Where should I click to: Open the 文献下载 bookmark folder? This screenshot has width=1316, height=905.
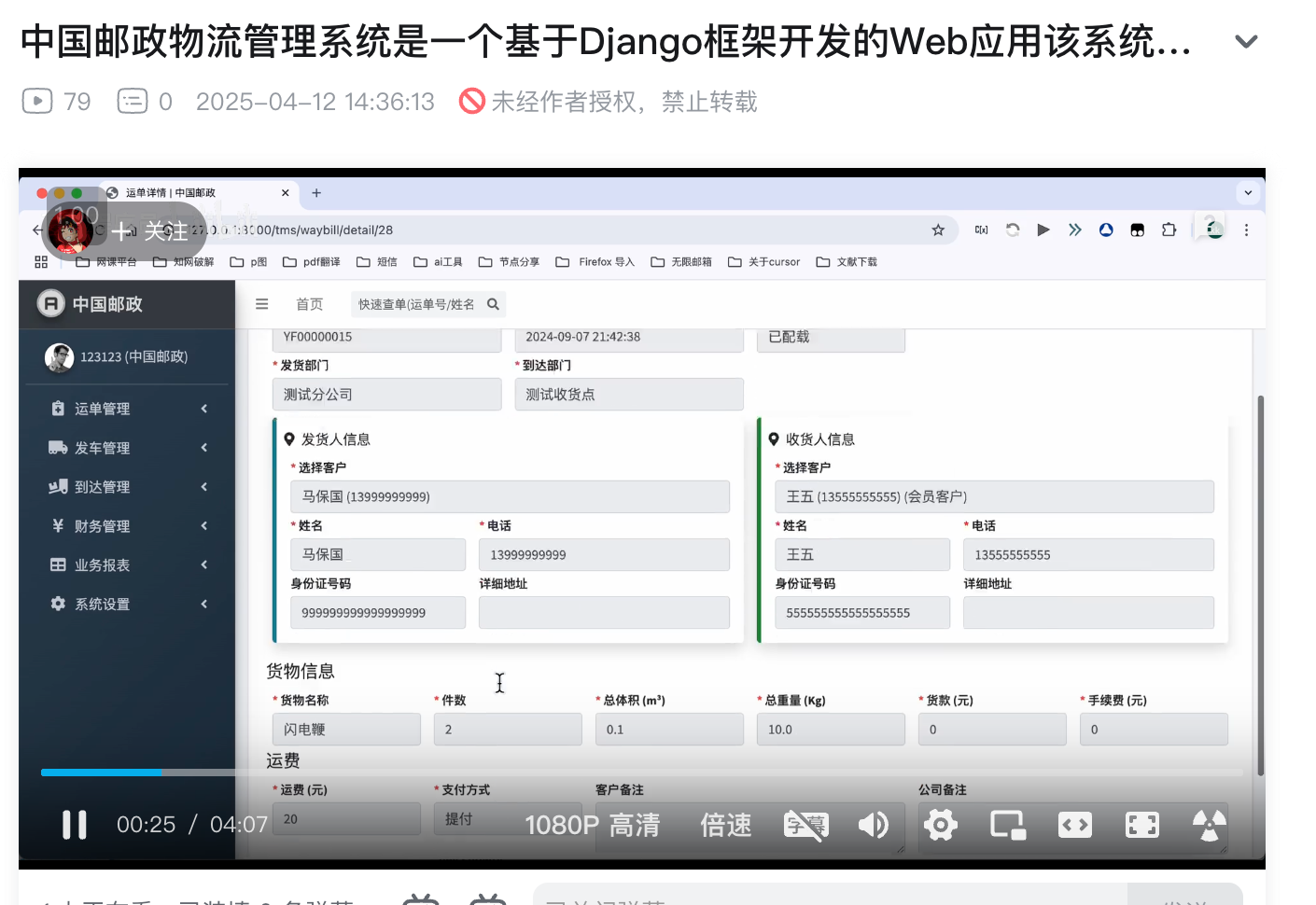pyautogui.click(x=847, y=262)
